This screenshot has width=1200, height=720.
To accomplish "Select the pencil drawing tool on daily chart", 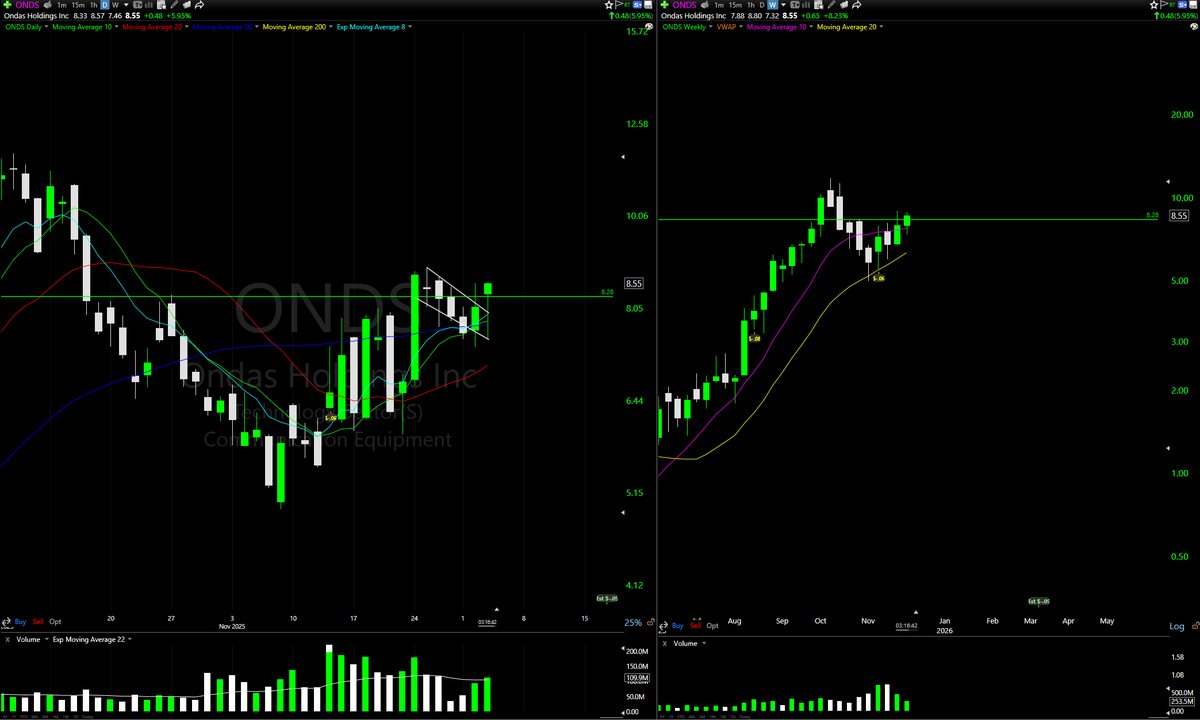I will [174, 5].
